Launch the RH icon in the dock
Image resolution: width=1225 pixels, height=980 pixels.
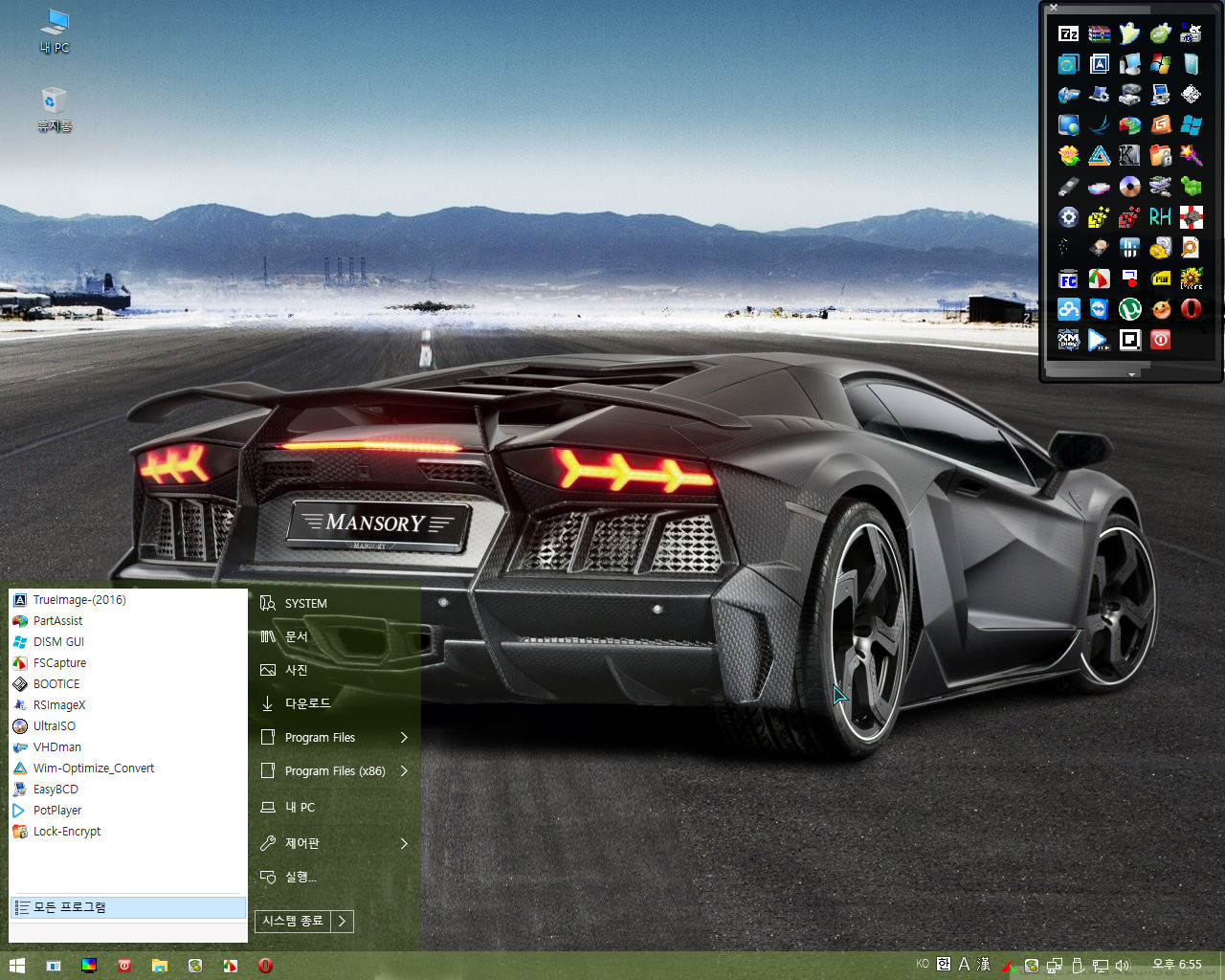pyautogui.click(x=1161, y=217)
